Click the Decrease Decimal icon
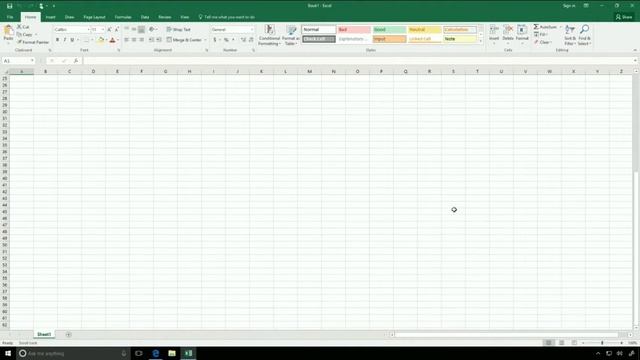 (x=251, y=40)
